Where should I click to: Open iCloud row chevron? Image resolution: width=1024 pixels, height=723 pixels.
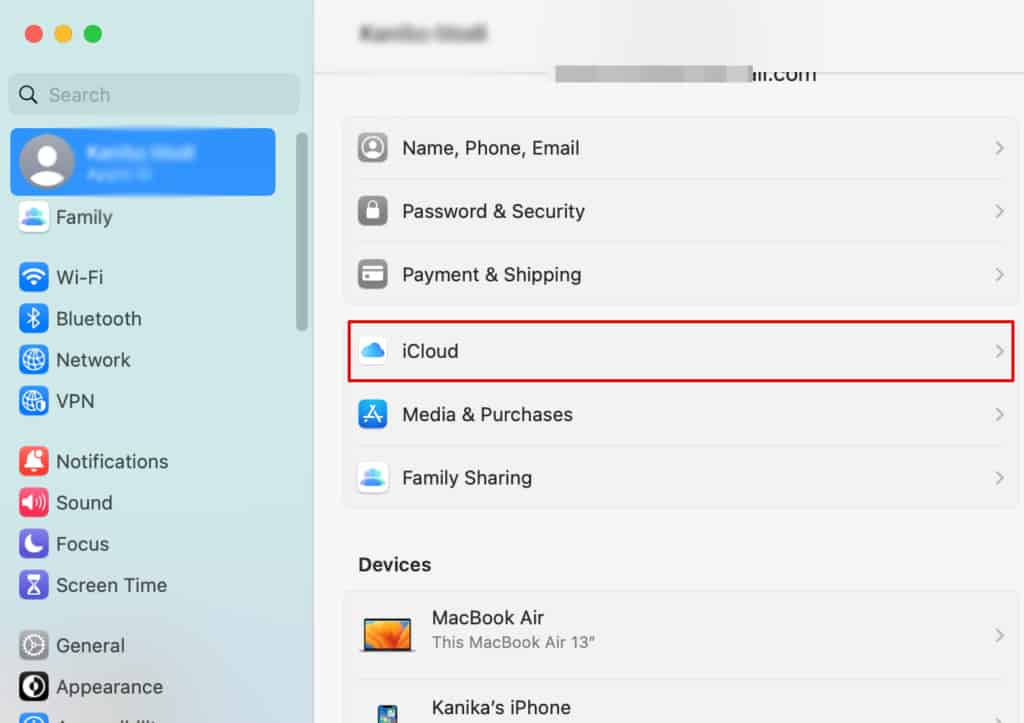(x=999, y=351)
